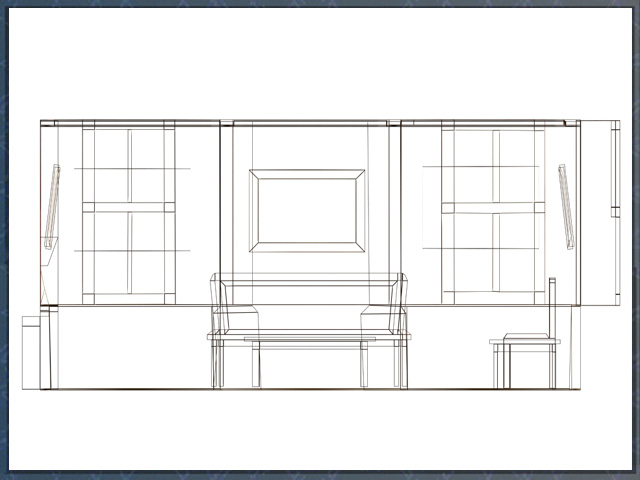
Task: Click the left window wireframe
Action: 129,212
